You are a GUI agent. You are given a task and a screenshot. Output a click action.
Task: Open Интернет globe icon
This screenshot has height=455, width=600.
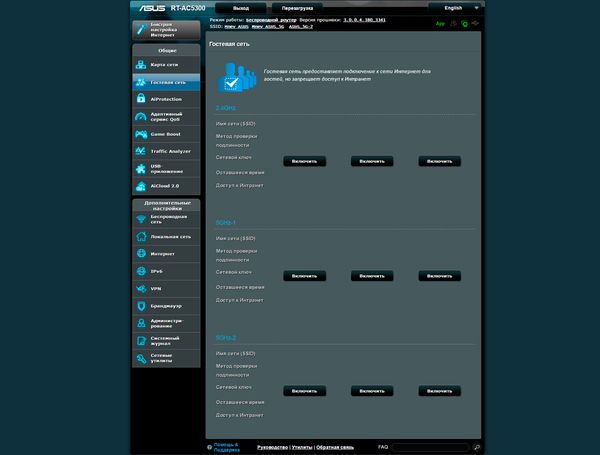pos(141,253)
